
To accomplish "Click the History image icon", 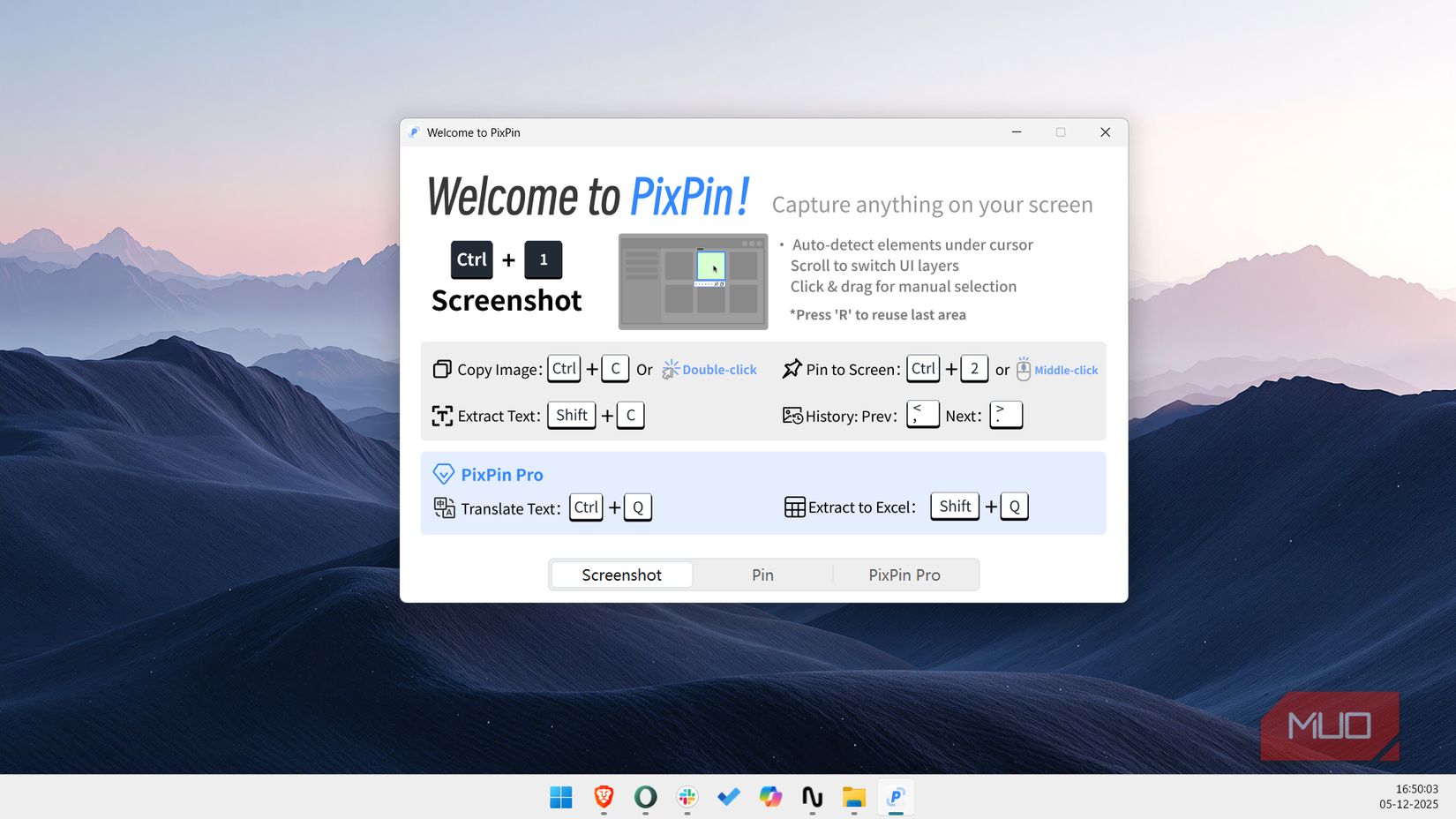I will [792, 416].
